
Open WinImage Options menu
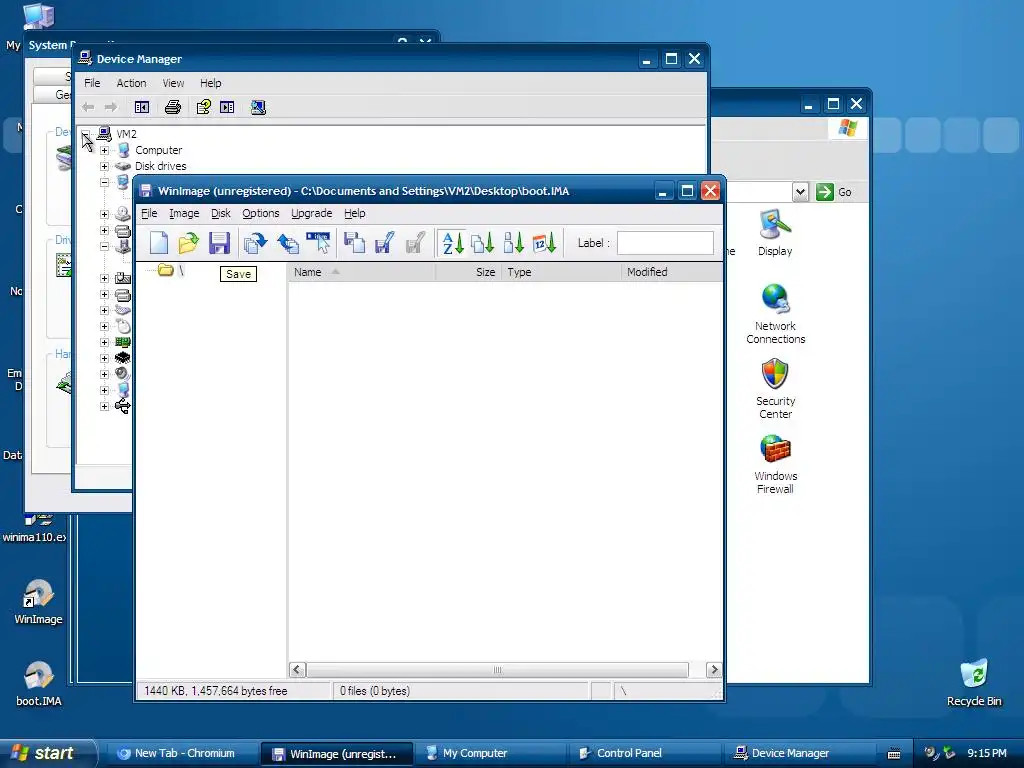(261, 213)
